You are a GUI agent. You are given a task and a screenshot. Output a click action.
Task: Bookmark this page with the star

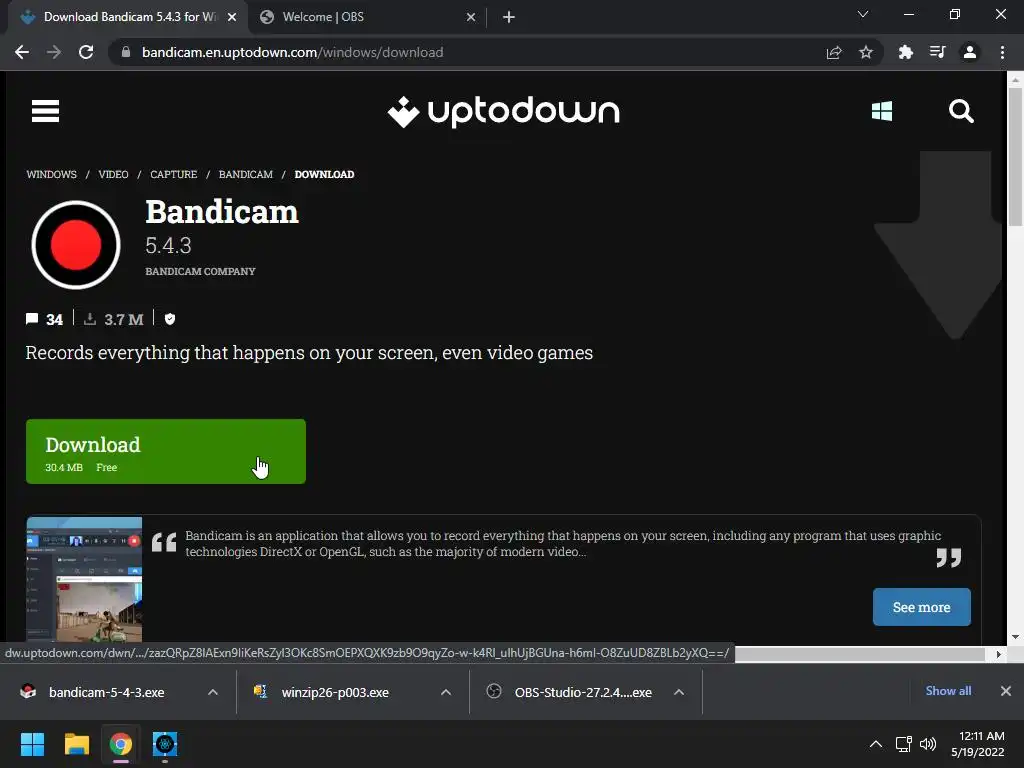(866, 52)
